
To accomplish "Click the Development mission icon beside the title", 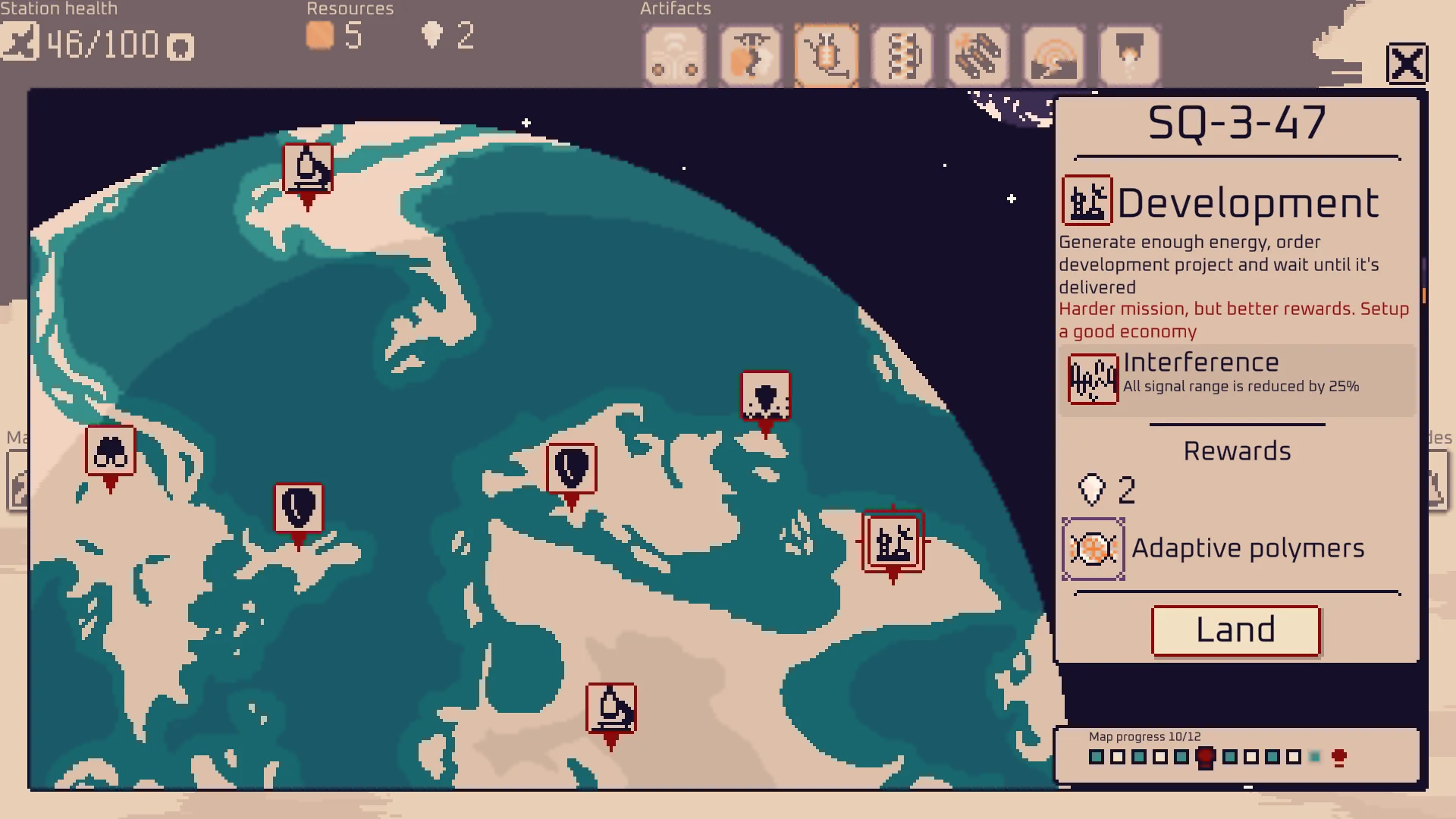I will pyautogui.click(x=1086, y=200).
